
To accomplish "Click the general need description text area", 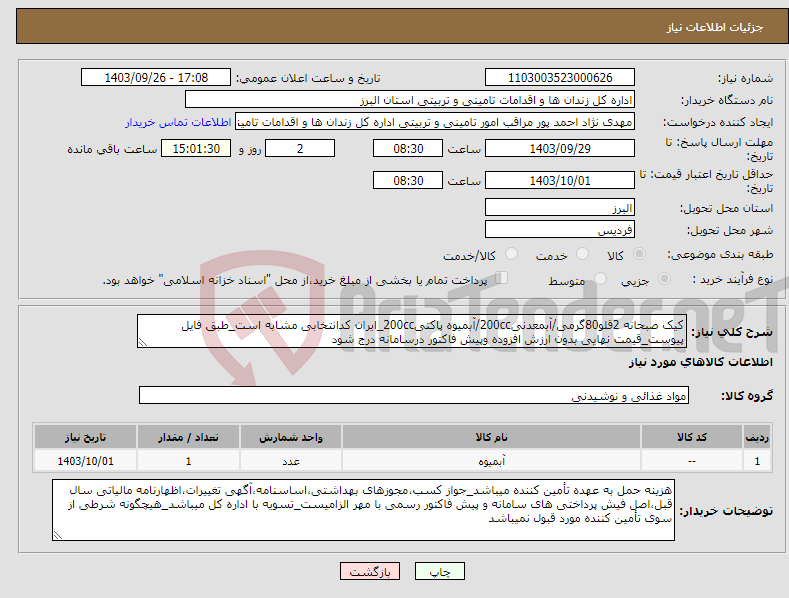I will (412, 331).
